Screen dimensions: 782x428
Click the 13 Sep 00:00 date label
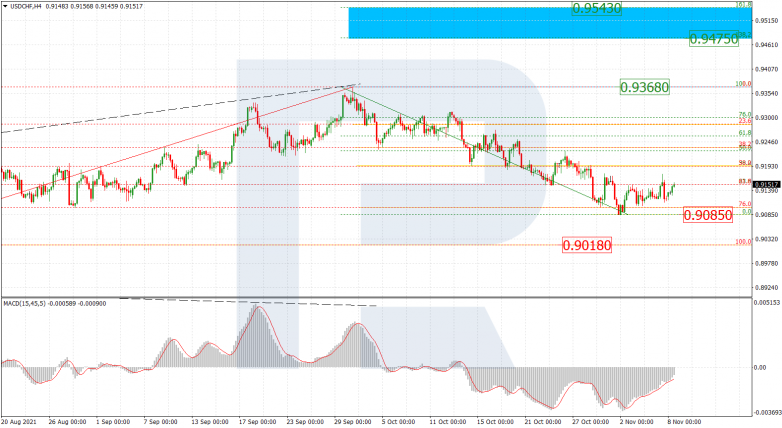pyautogui.click(x=209, y=422)
